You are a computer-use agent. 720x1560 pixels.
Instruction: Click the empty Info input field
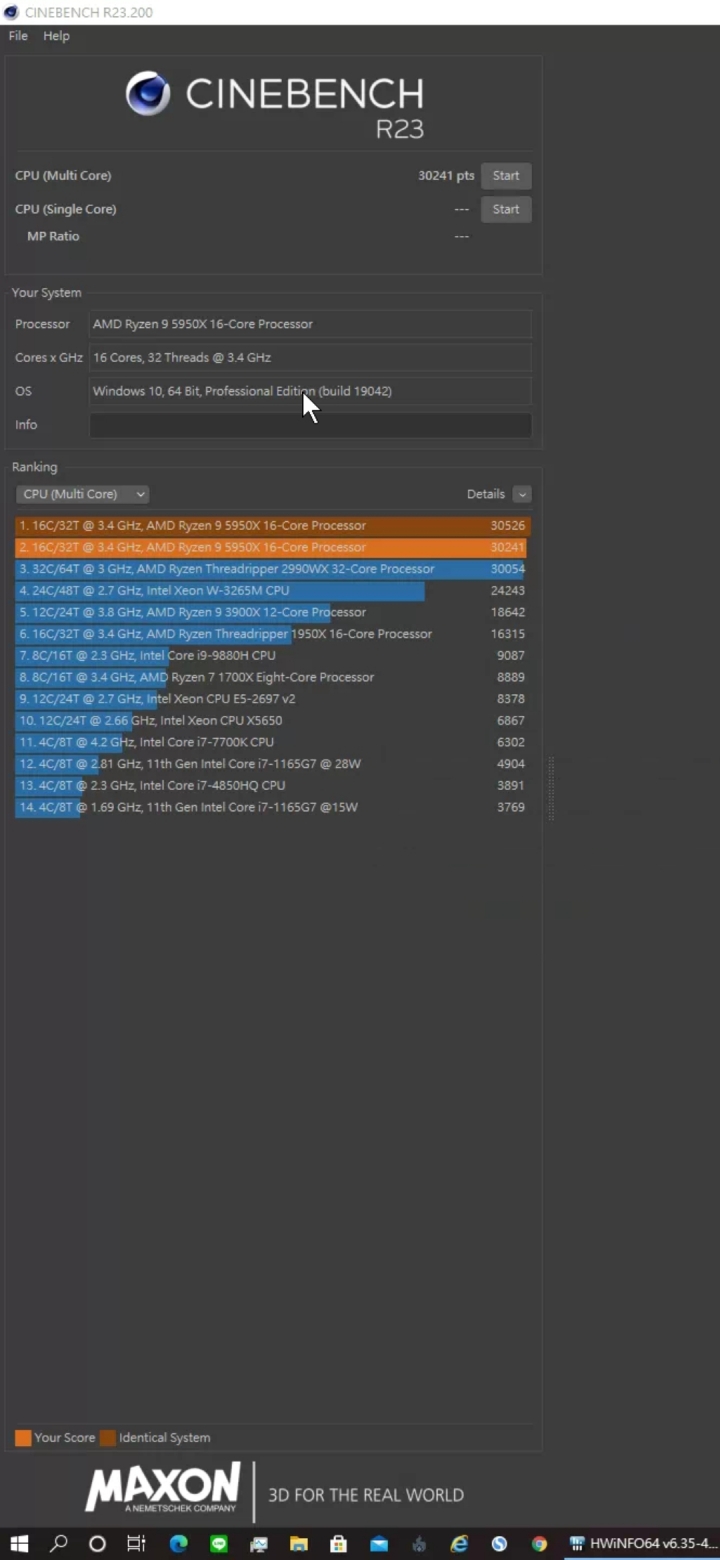click(310, 425)
